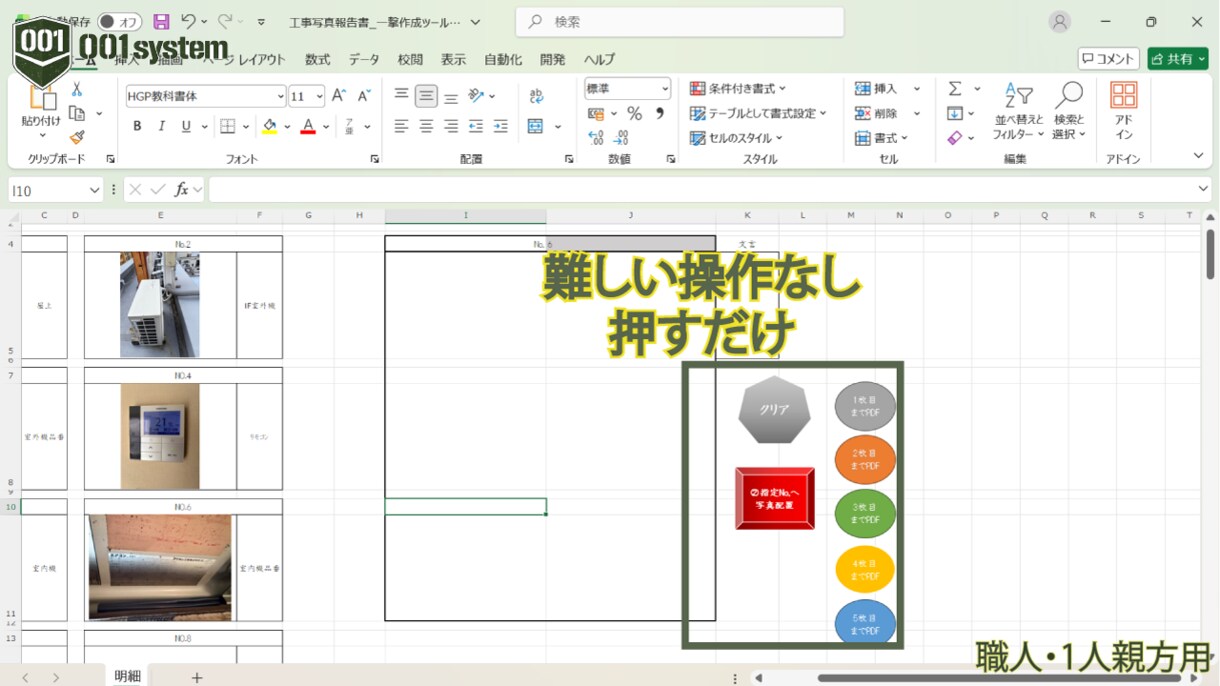Open the Automate (自動化) tab
The height and width of the screenshot is (686, 1220).
point(503,60)
